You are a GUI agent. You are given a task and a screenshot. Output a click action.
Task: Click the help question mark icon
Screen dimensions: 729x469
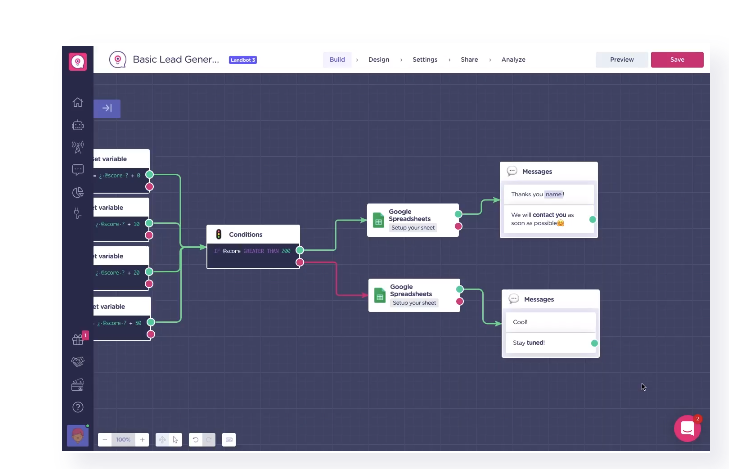[x=78, y=407]
